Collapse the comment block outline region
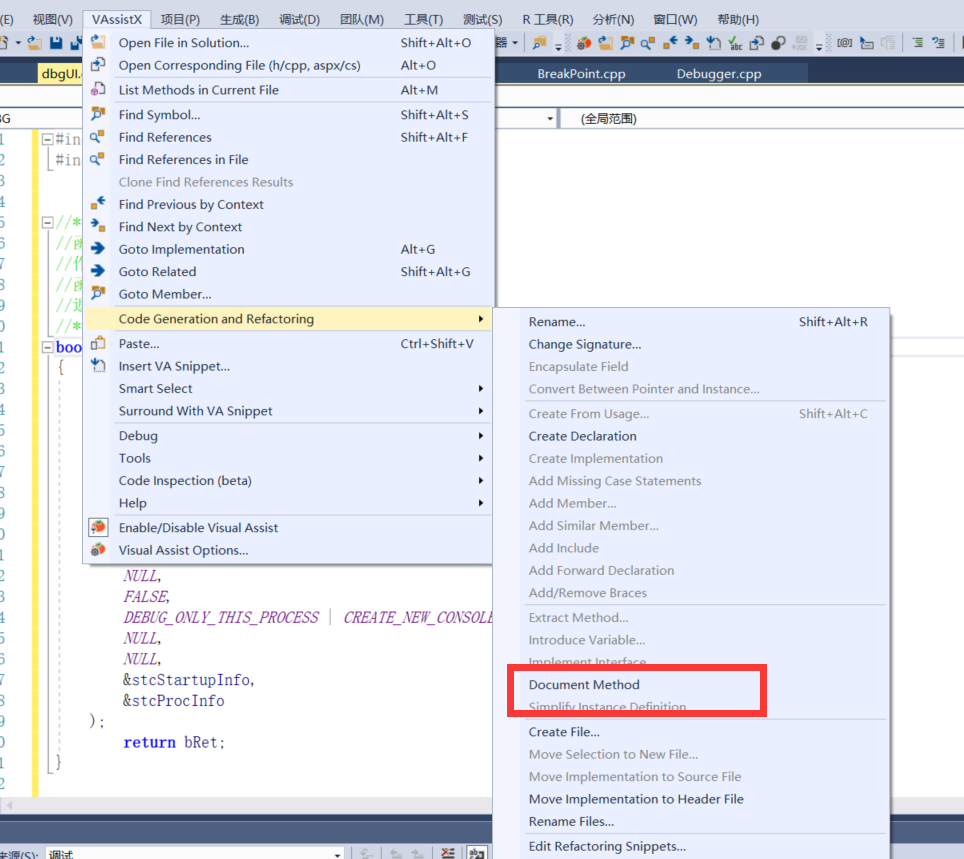The image size is (964, 859). [47, 223]
